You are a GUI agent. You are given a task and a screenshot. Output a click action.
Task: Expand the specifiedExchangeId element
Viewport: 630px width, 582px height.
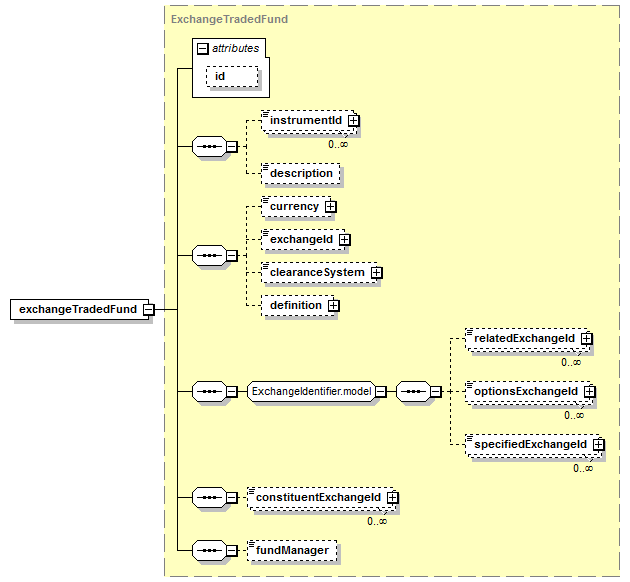click(x=598, y=444)
